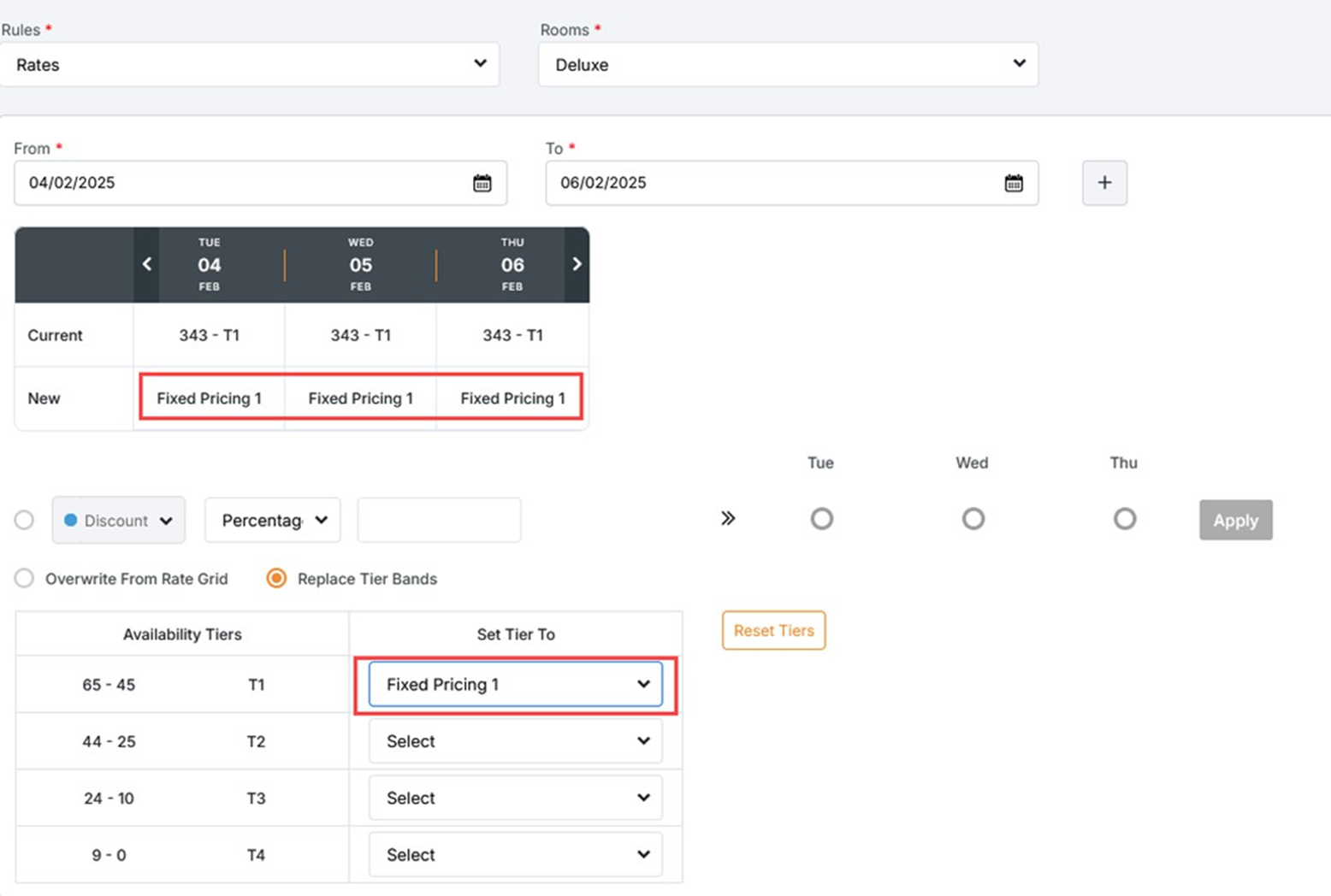This screenshot has width=1331, height=896.
Task: Enable the radio button beside Discount dropdown
Action: tap(24, 520)
